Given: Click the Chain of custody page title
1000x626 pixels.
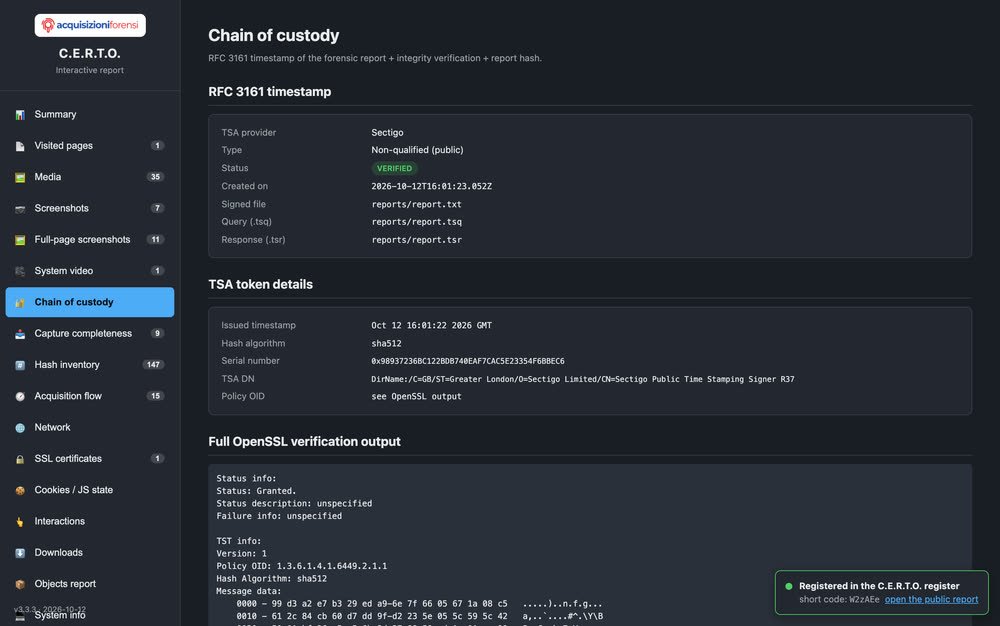Looking at the screenshot, I should (x=274, y=35).
